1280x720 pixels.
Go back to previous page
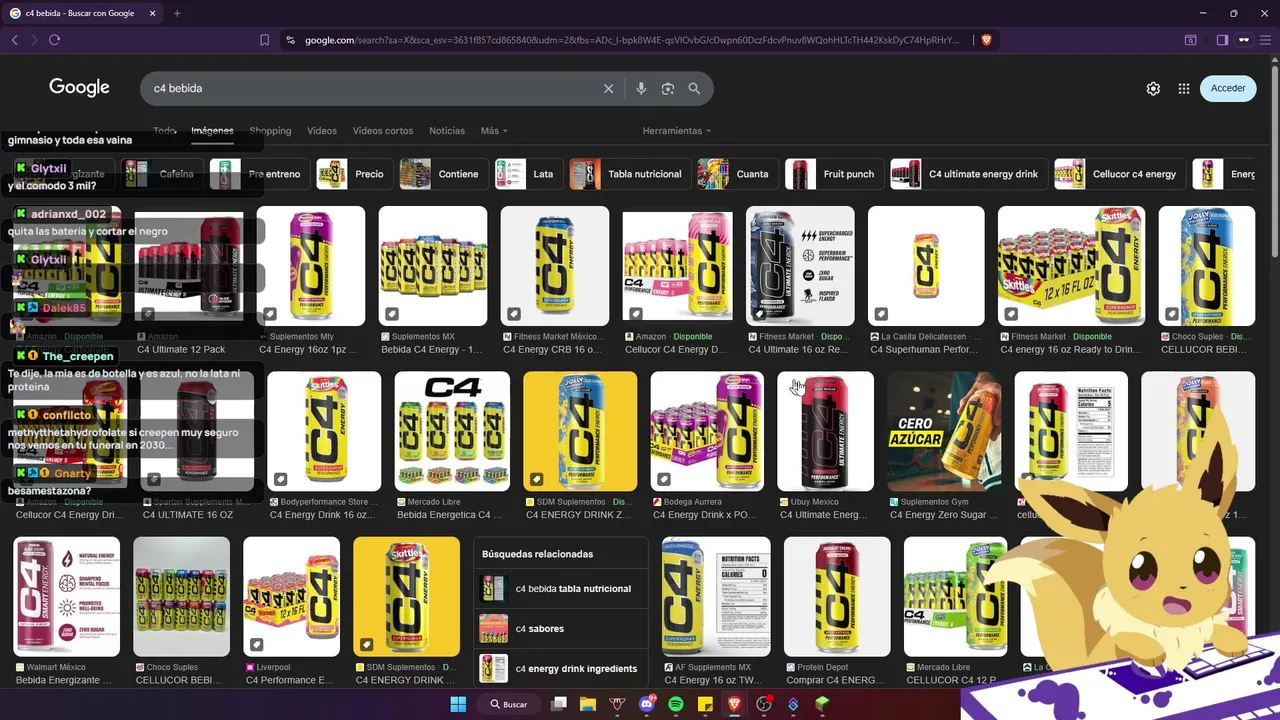coord(14,40)
